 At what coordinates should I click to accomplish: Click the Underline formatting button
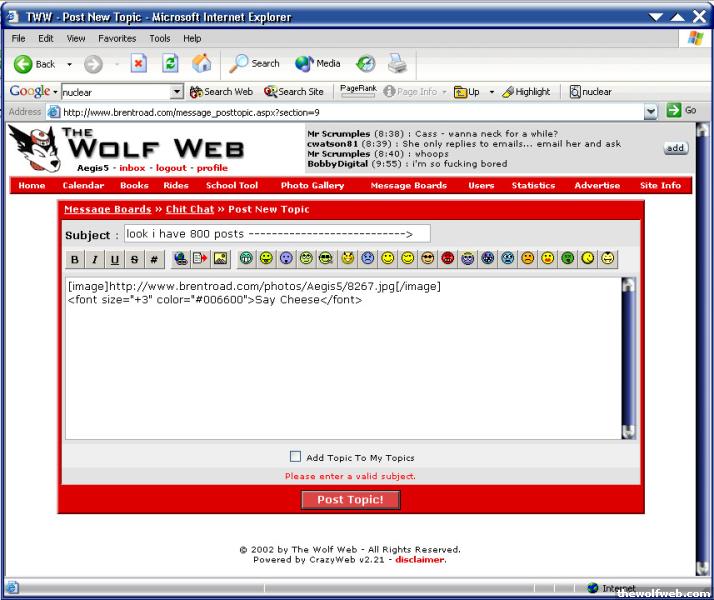pyautogui.click(x=115, y=259)
